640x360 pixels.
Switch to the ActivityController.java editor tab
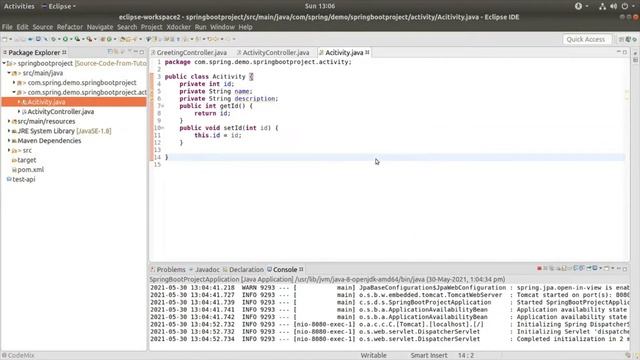(x=273, y=53)
